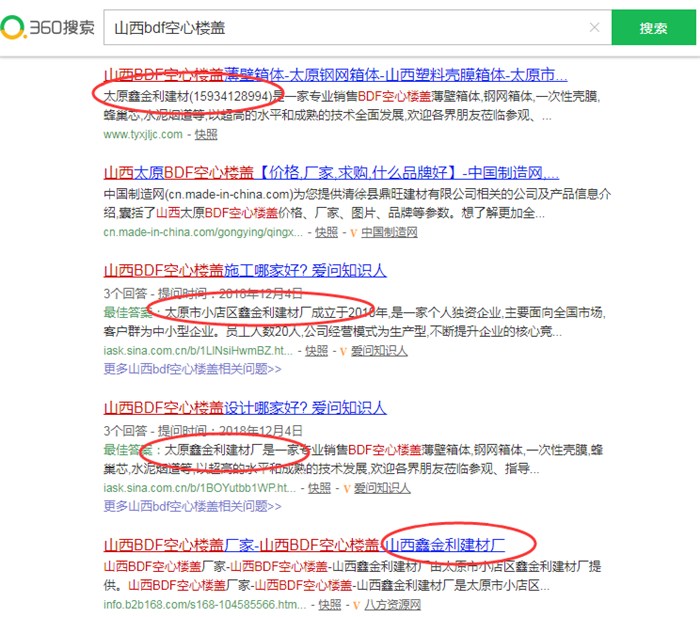Viewport: 700px width, 617px height.
Task: Open 快照 next to iask.sina.com.cn/b/1BOYutbb1WP
Action: [320, 488]
